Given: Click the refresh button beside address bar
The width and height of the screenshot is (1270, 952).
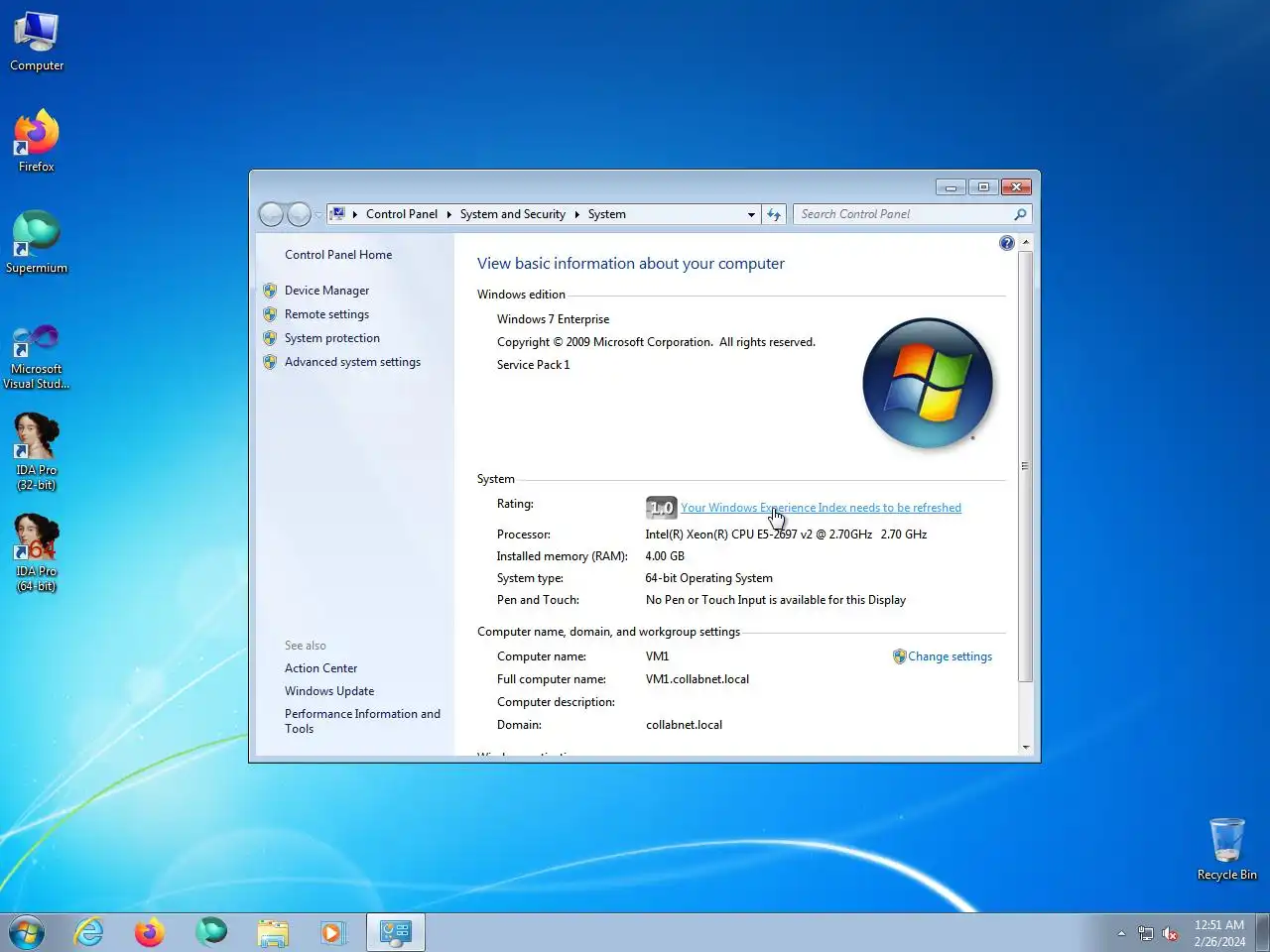Looking at the screenshot, I should [774, 214].
